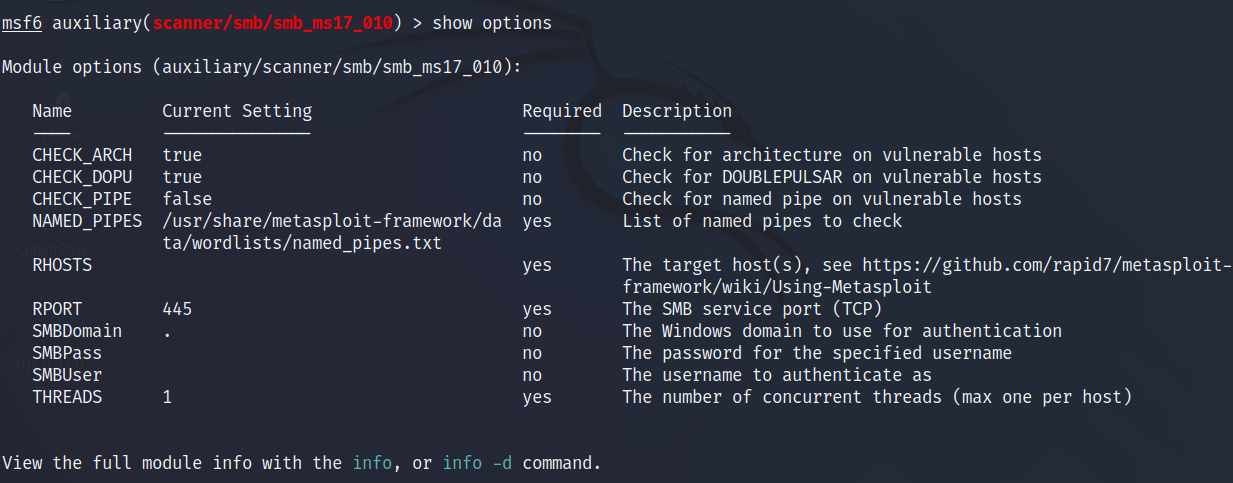
Task: Click the msf6 prompt text
Action: (x=22, y=23)
